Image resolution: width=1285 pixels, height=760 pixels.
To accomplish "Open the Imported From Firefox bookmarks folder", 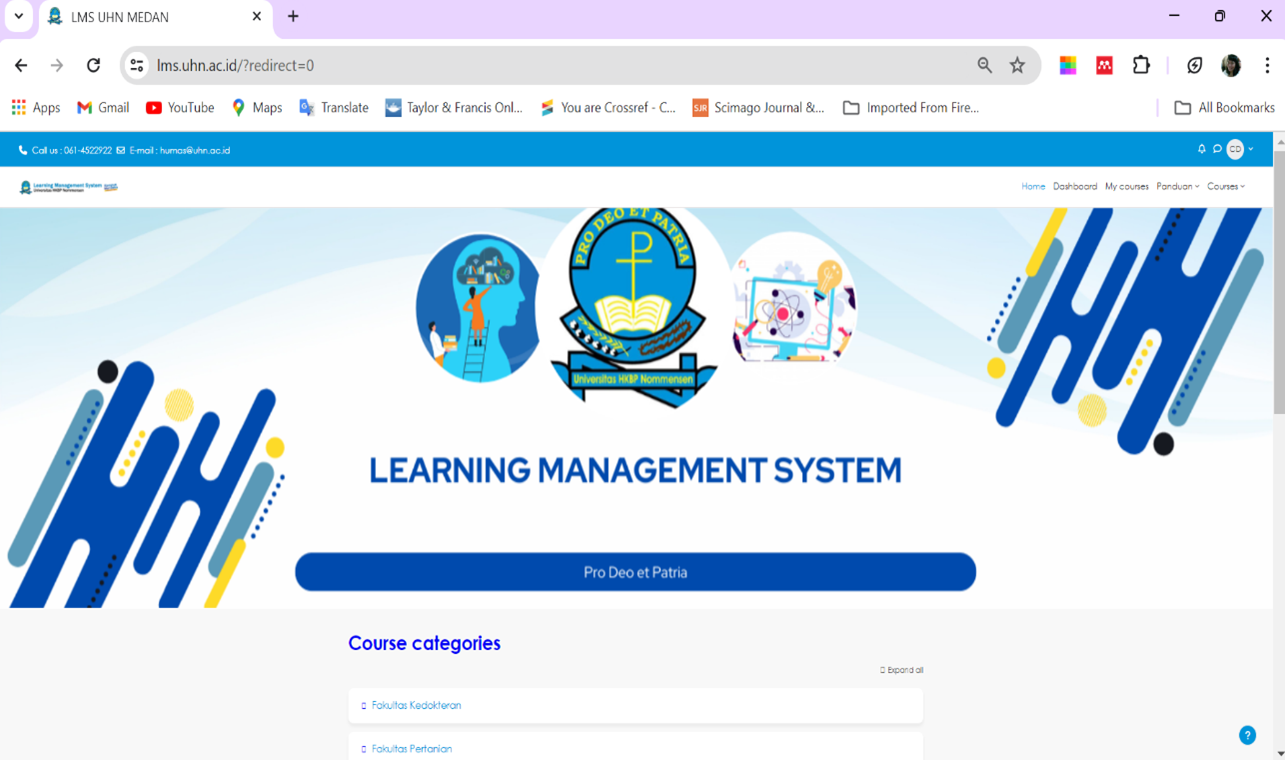I will coord(911,107).
